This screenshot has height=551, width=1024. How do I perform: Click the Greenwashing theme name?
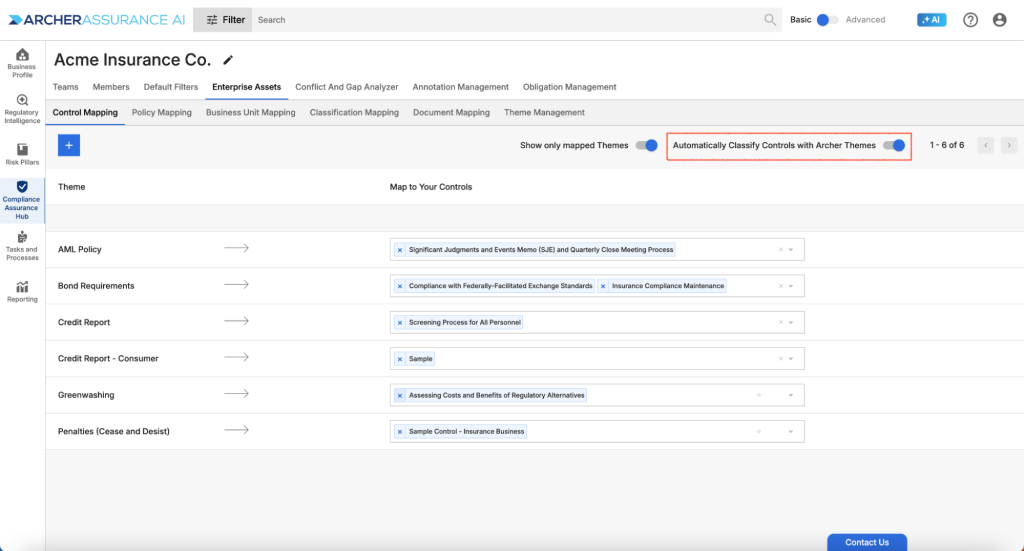click(x=86, y=395)
